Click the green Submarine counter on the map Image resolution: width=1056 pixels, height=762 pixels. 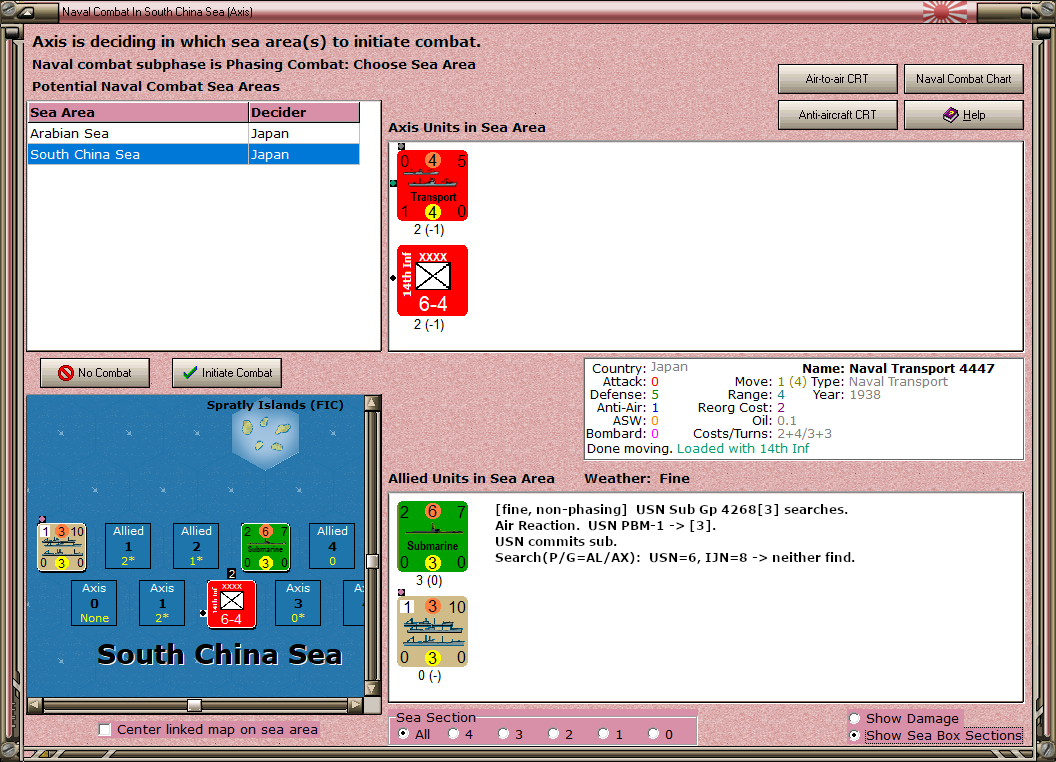click(x=265, y=546)
